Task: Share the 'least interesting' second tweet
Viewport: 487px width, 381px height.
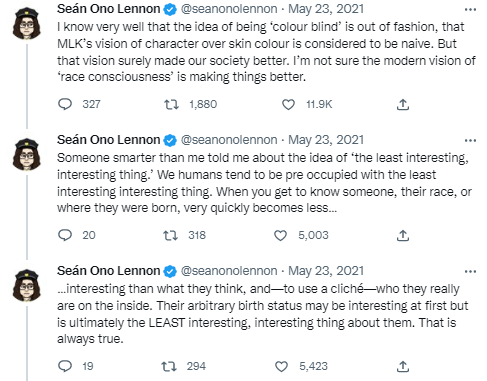Action: [403, 235]
